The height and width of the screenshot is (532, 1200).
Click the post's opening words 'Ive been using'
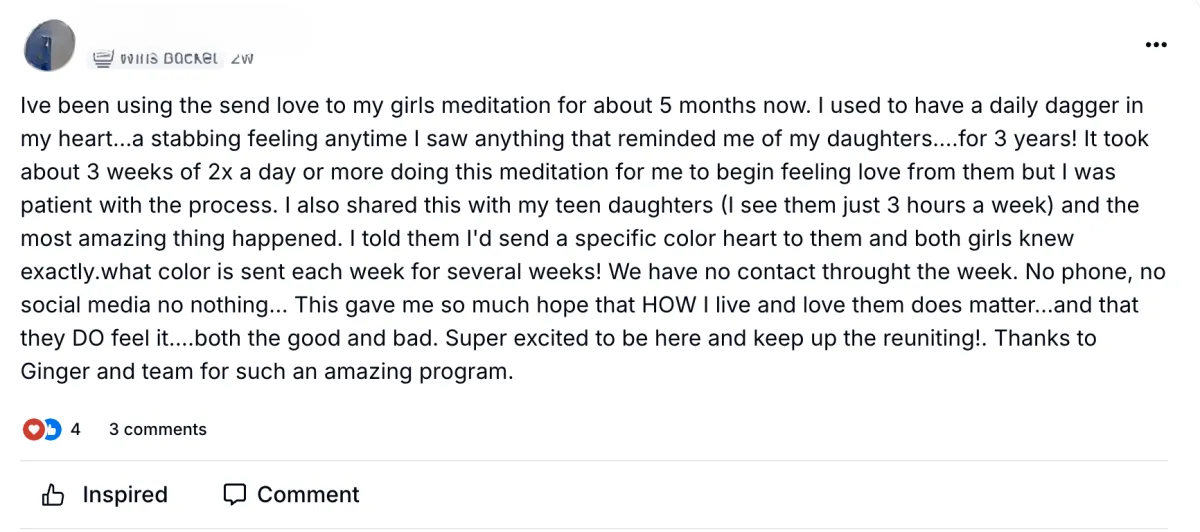(x=86, y=105)
